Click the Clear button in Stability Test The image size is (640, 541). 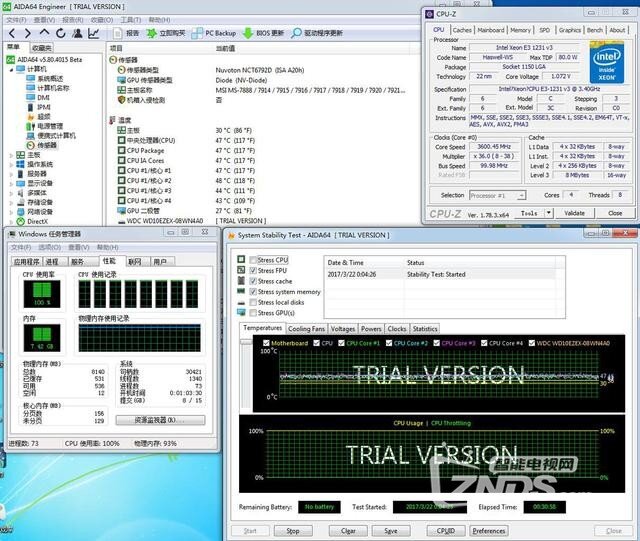tap(348, 531)
